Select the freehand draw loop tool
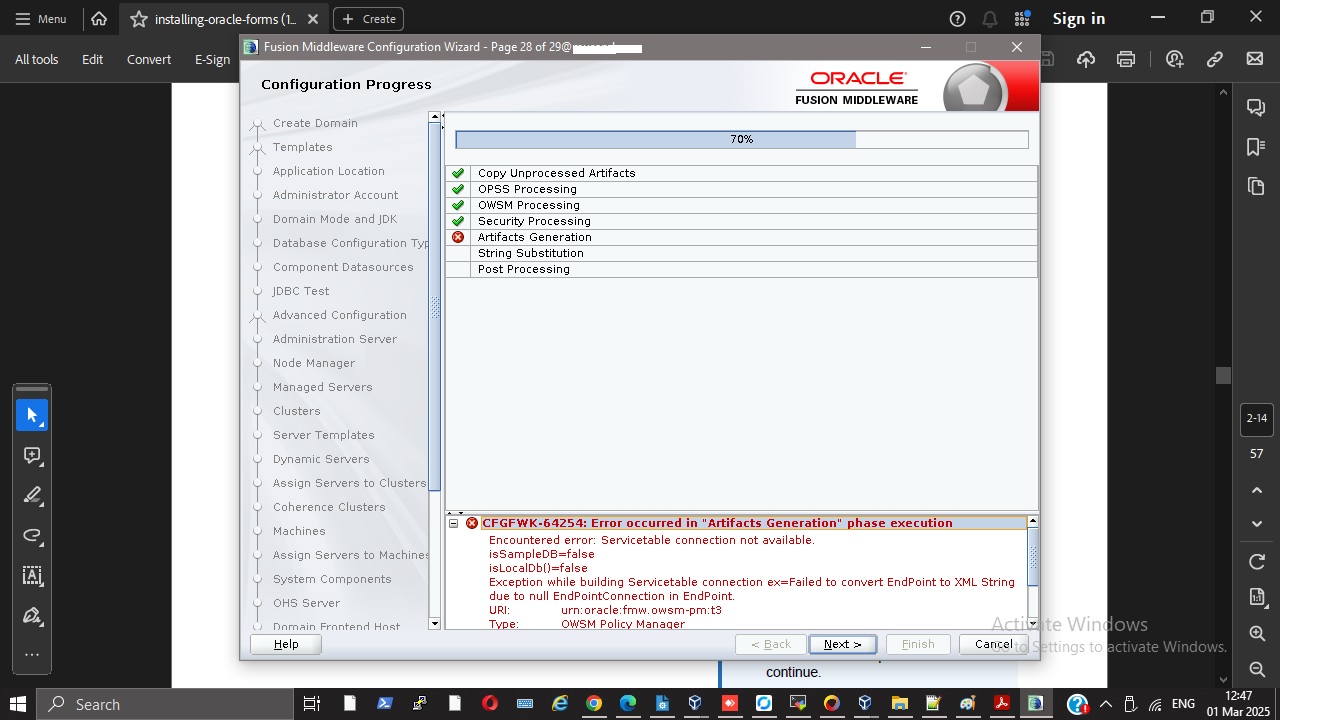This screenshot has width=1340, height=720. pos(32,536)
